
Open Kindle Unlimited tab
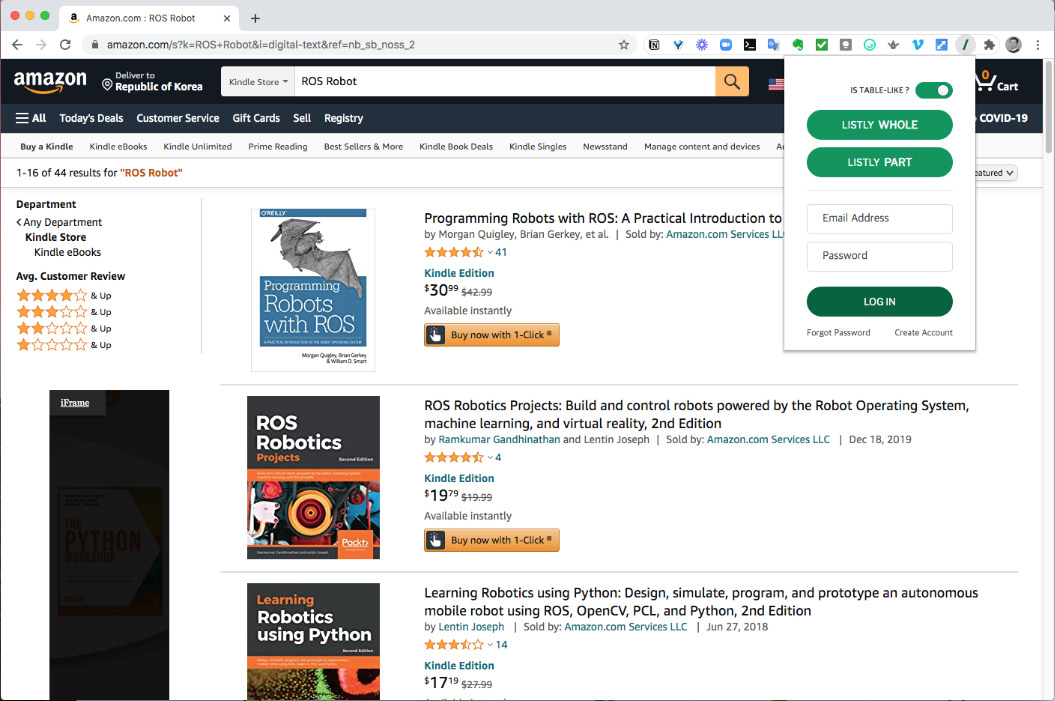(x=198, y=147)
